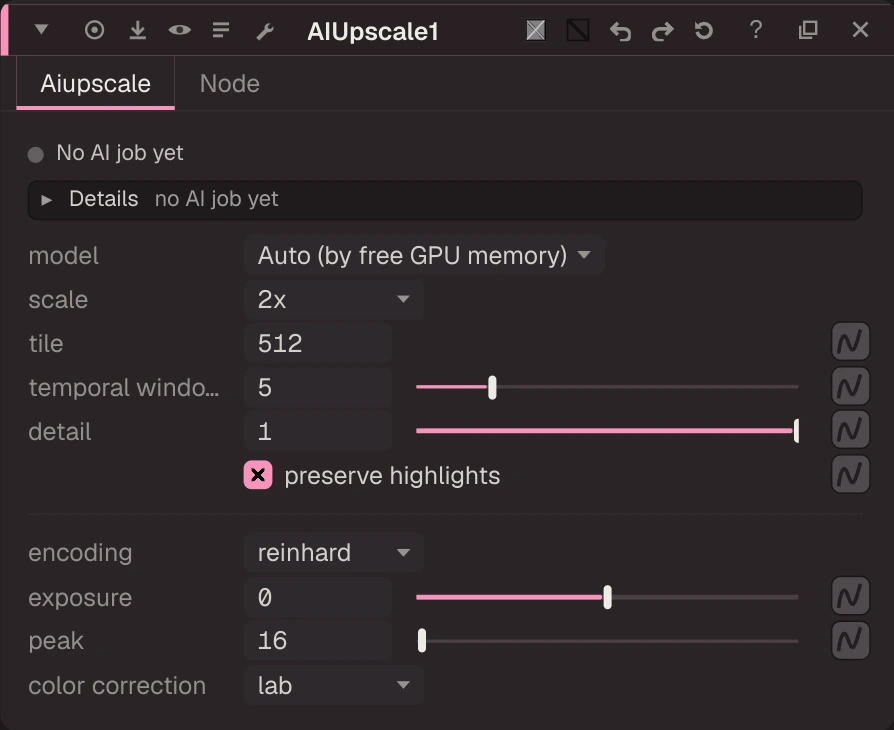Center the node with the target icon
This screenshot has height=730, width=894.
[95, 30]
